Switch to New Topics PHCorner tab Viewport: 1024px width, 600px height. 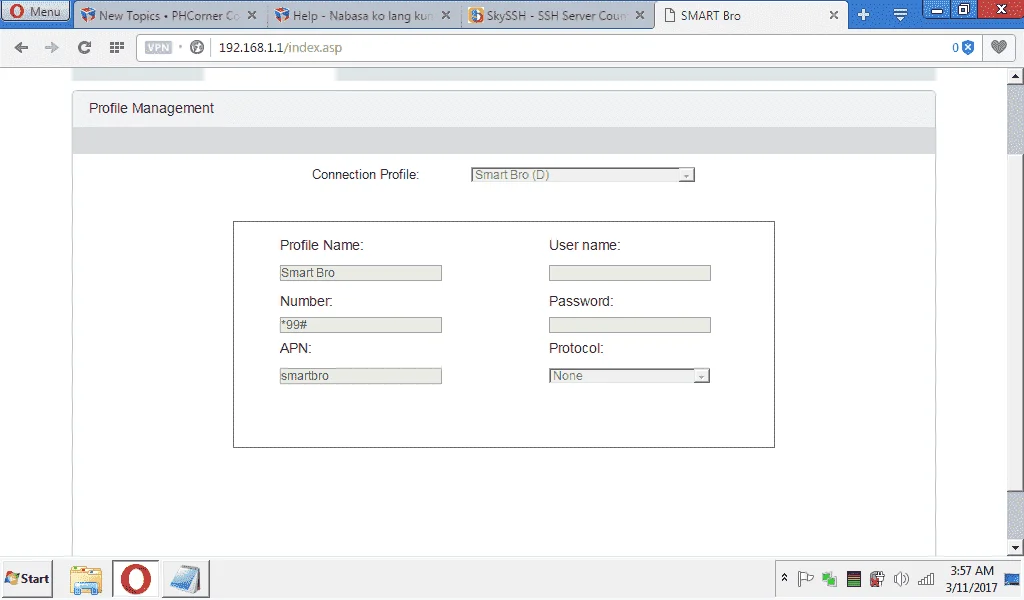(170, 15)
